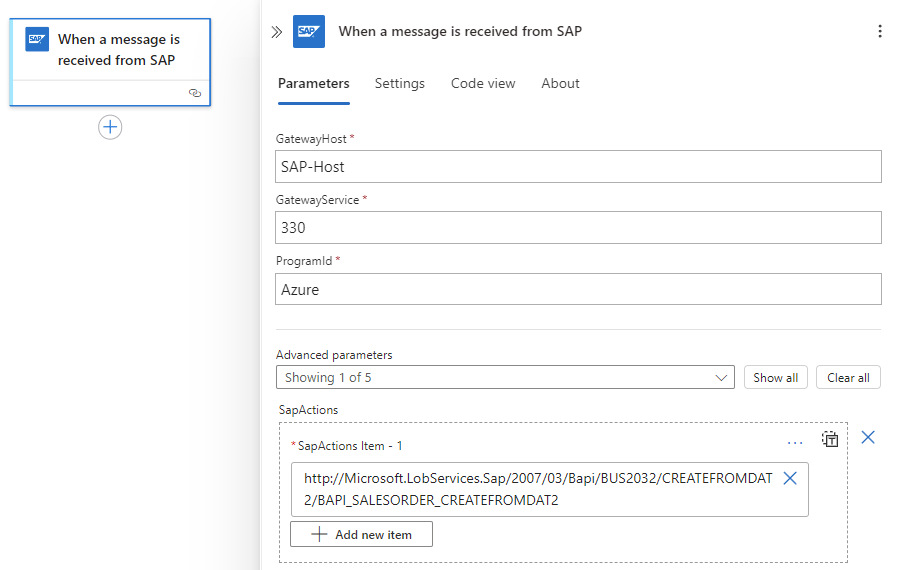Image resolution: width=900 pixels, height=570 pixels.
Task: Open the Code view tab
Action: (483, 83)
